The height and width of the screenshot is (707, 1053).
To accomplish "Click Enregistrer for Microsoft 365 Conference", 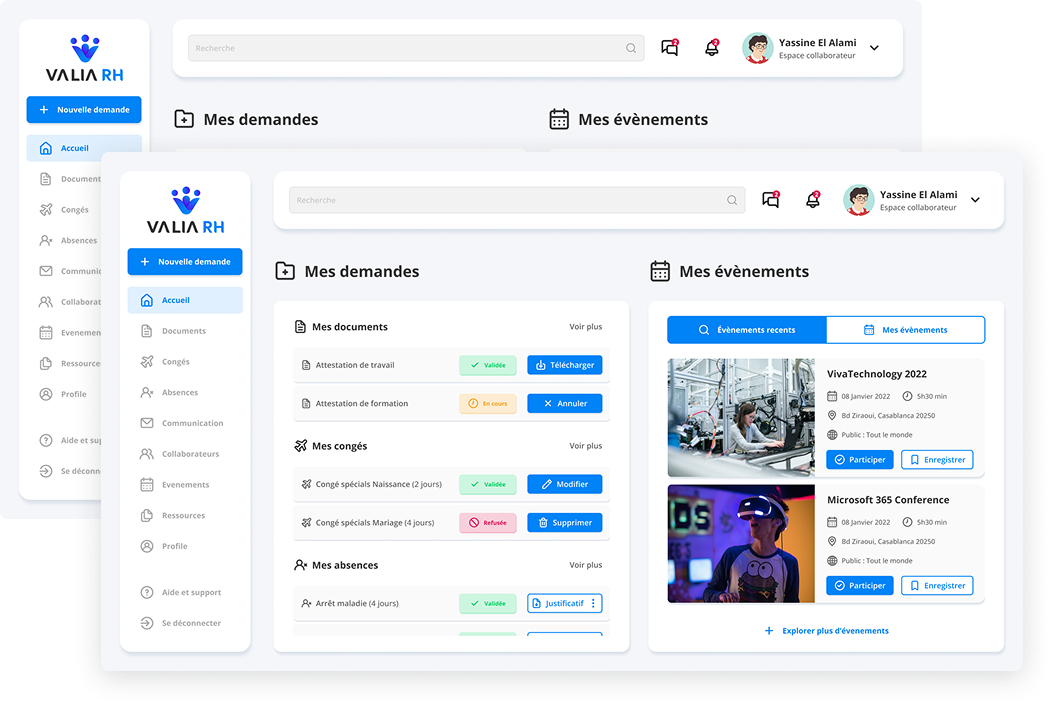I will pos(937,585).
